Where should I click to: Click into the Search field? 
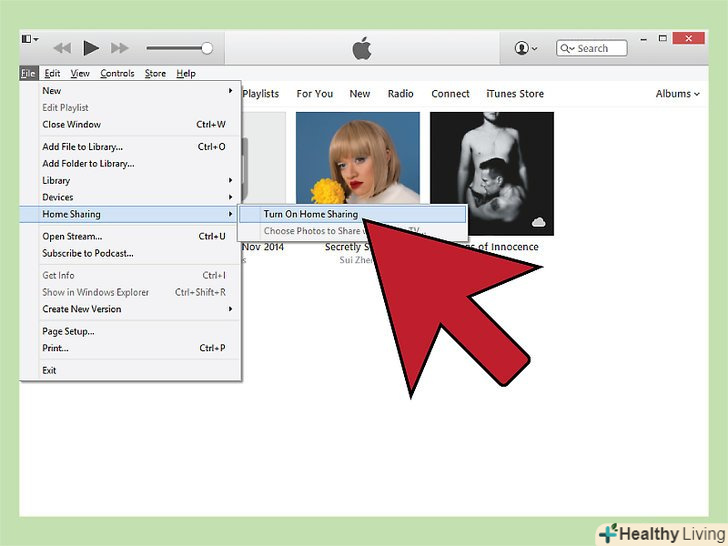(592, 48)
